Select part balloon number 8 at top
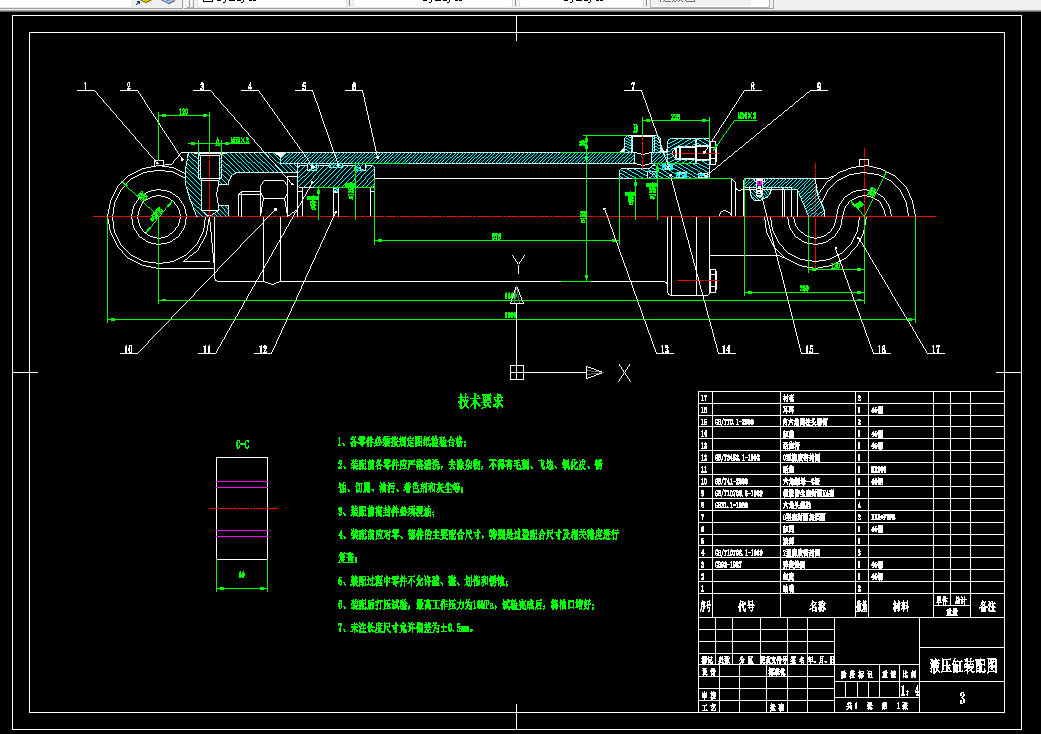The width and height of the screenshot is (1041, 734). pos(752,86)
